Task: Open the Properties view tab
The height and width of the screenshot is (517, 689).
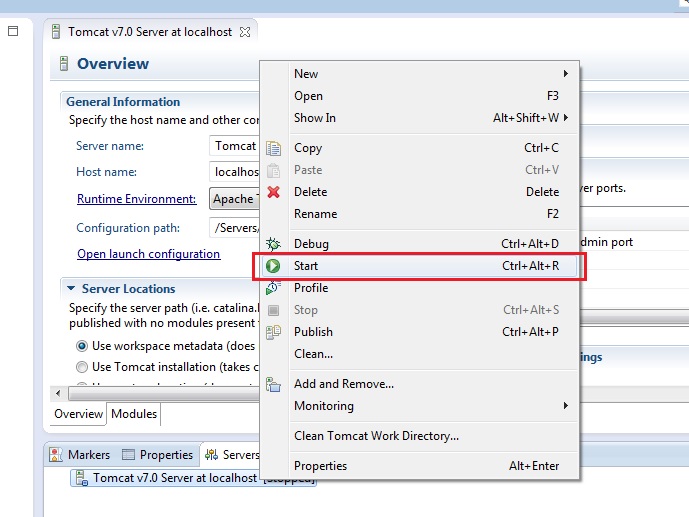Action: pyautogui.click(x=158, y=455)
